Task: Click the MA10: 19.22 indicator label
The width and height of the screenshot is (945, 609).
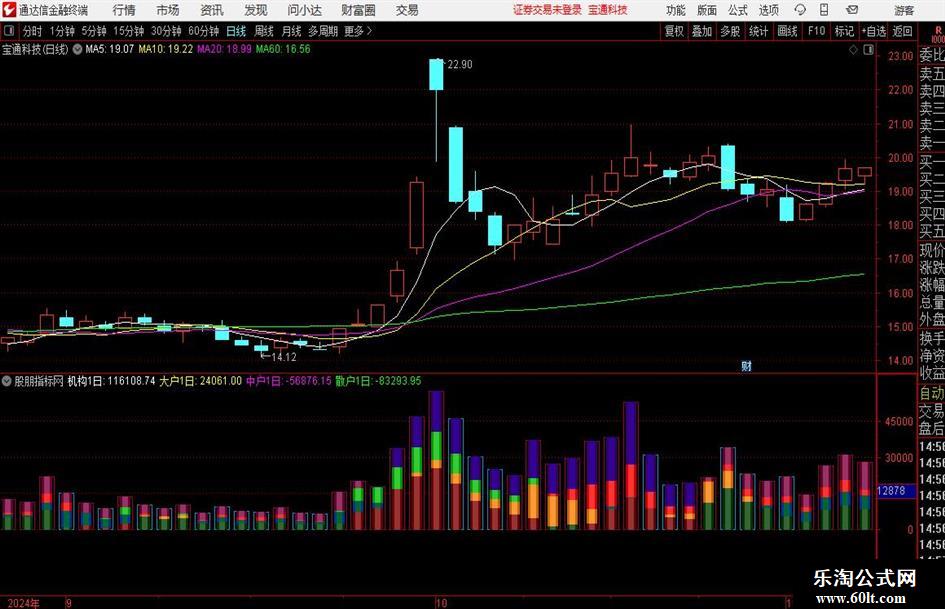Action: [x=166, y=49]
